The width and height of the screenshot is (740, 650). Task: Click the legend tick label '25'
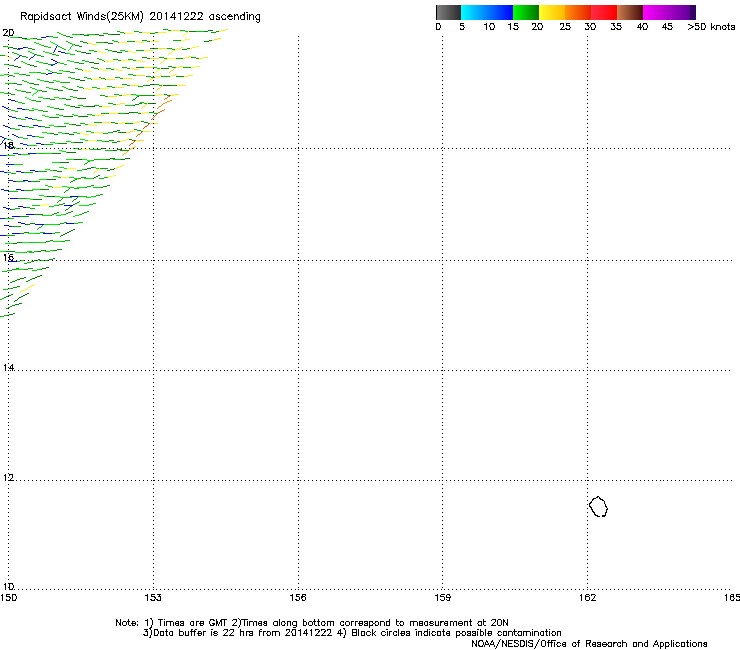click(x=565, y=27)
